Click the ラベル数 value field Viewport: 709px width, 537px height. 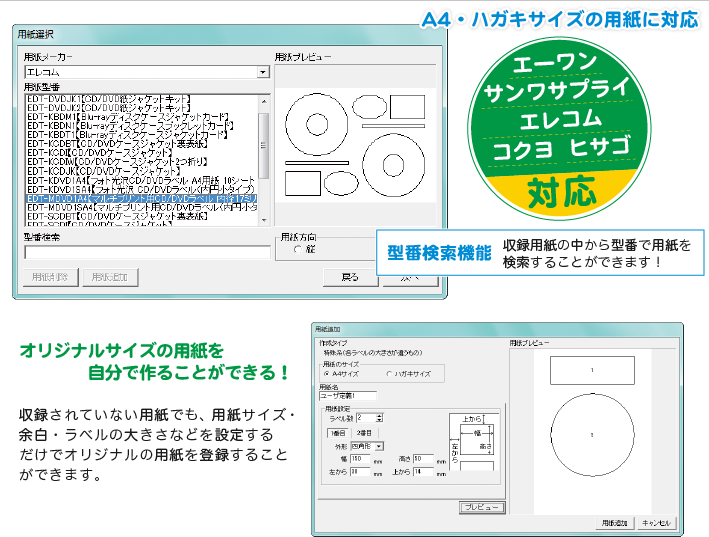(366, 418)
